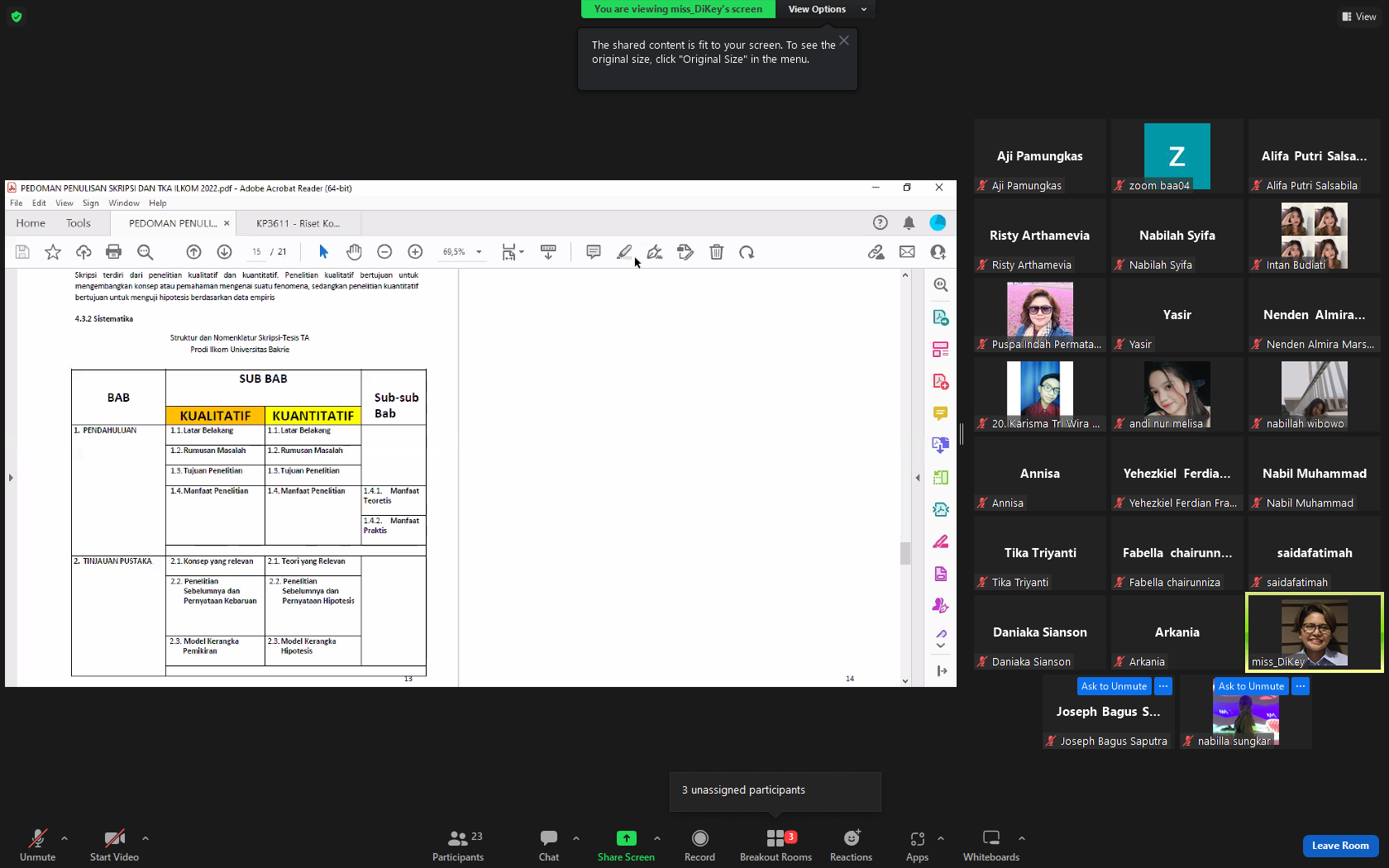Select the highlight text pen tool
Image resolution: width=1389 pixels, height=868 pixels.
[624, 252]
